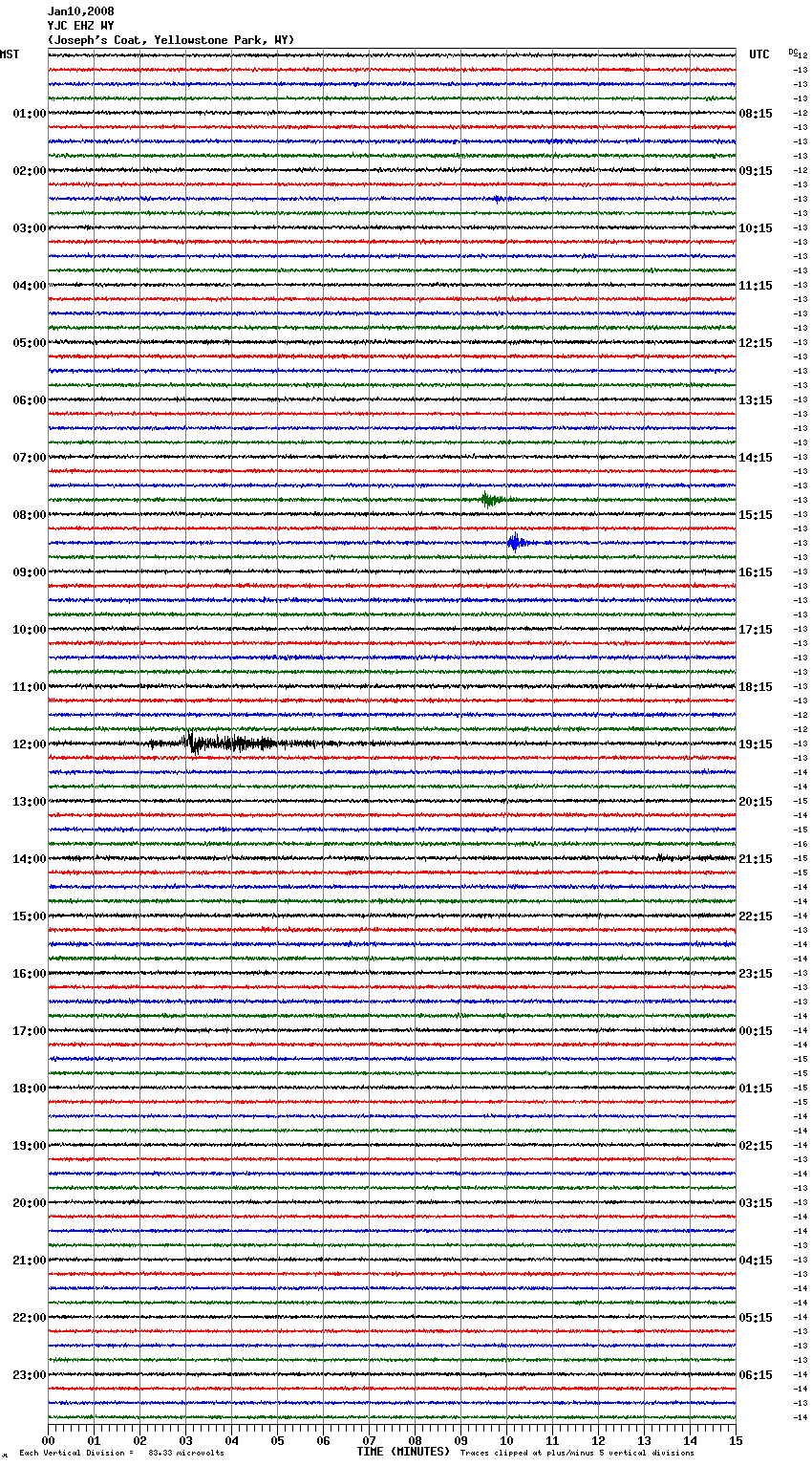Click the DC column header at top right
The width and height of the screenshot is (812, 1466).
click(795, 52)
